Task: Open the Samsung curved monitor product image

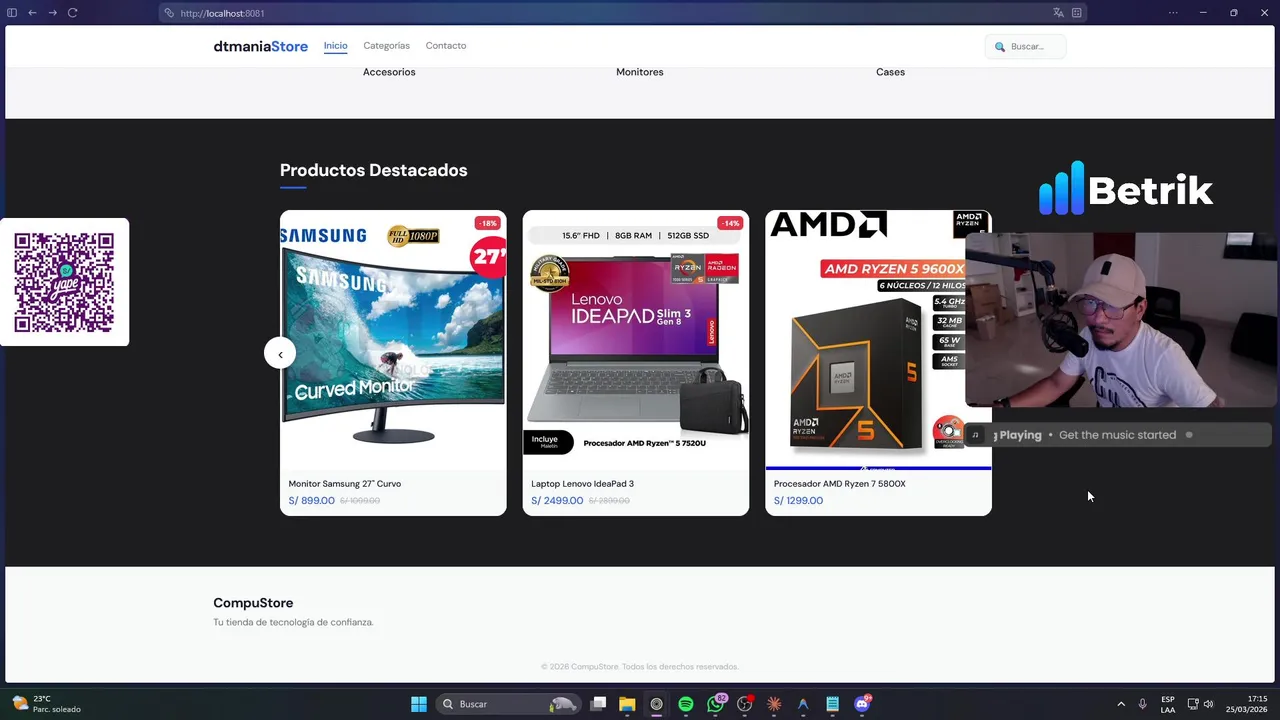Action: coord(393,340)
